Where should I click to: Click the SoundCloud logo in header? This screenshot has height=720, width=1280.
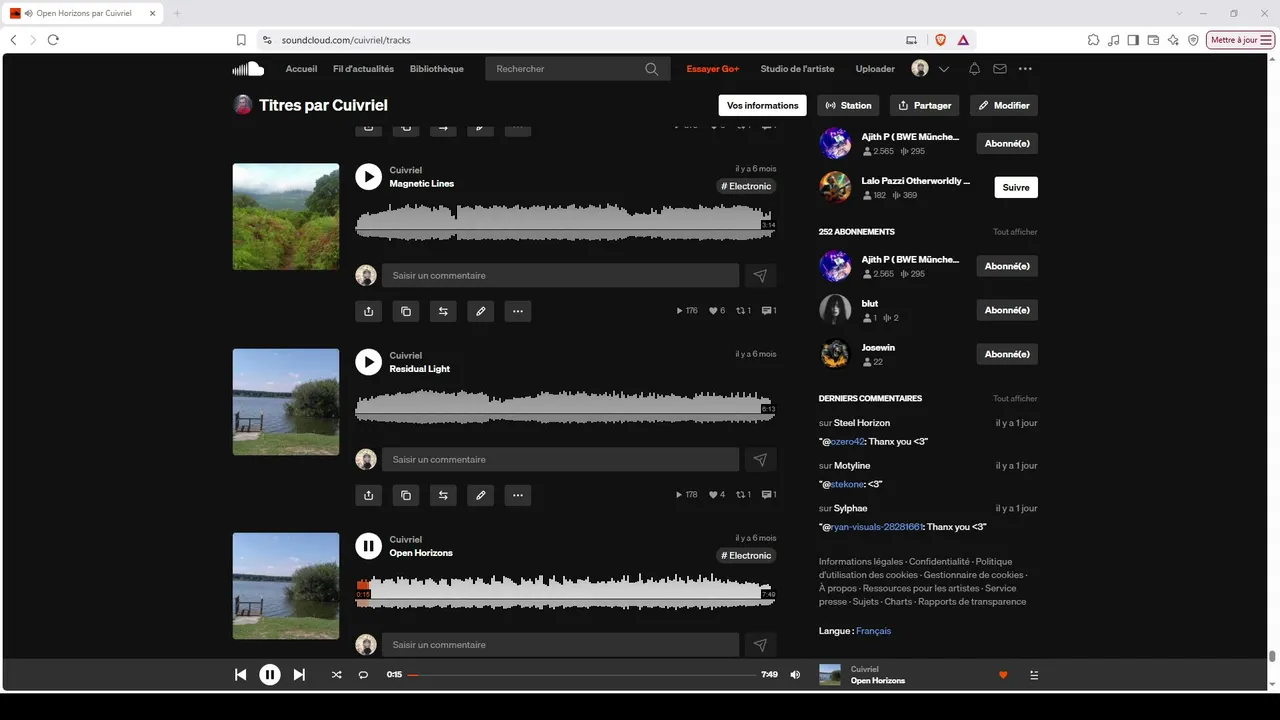pyautogui.click(x=248, y=69)
